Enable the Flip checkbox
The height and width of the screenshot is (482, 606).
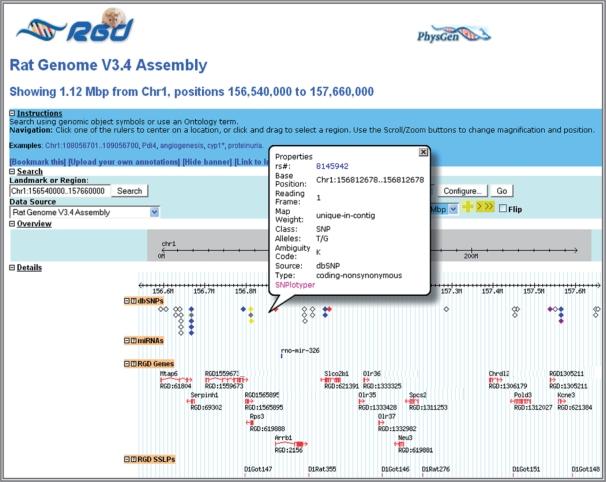coord(504,209)
